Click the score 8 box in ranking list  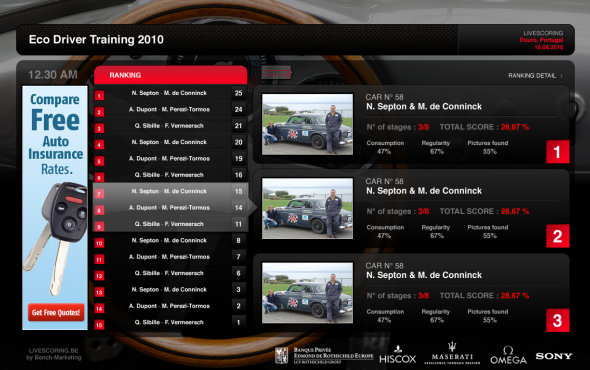[239, 241]
